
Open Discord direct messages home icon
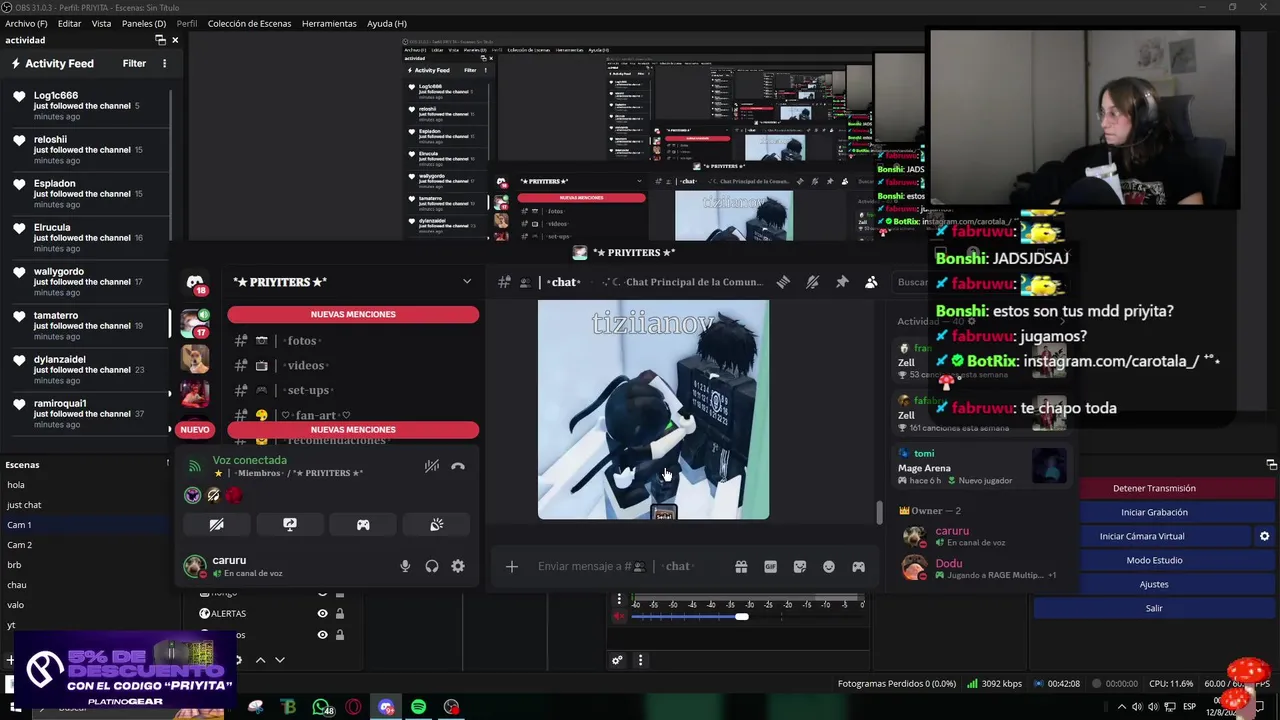coord(195,283)
